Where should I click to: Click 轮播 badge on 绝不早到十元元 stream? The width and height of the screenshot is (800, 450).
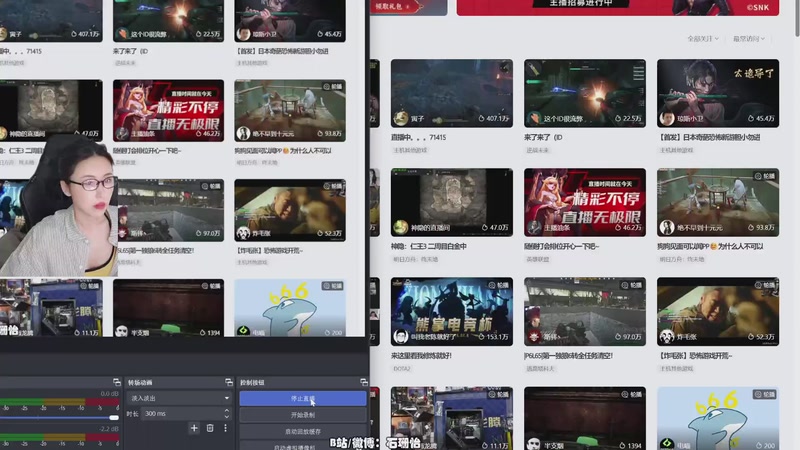764,176
